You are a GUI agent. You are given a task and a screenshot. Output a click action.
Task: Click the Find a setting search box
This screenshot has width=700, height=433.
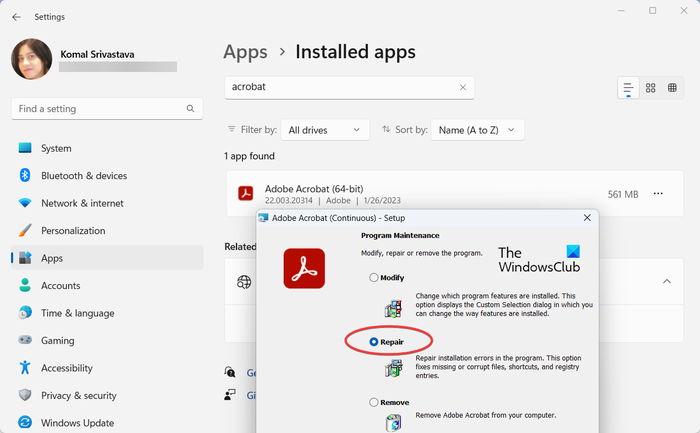107,108
